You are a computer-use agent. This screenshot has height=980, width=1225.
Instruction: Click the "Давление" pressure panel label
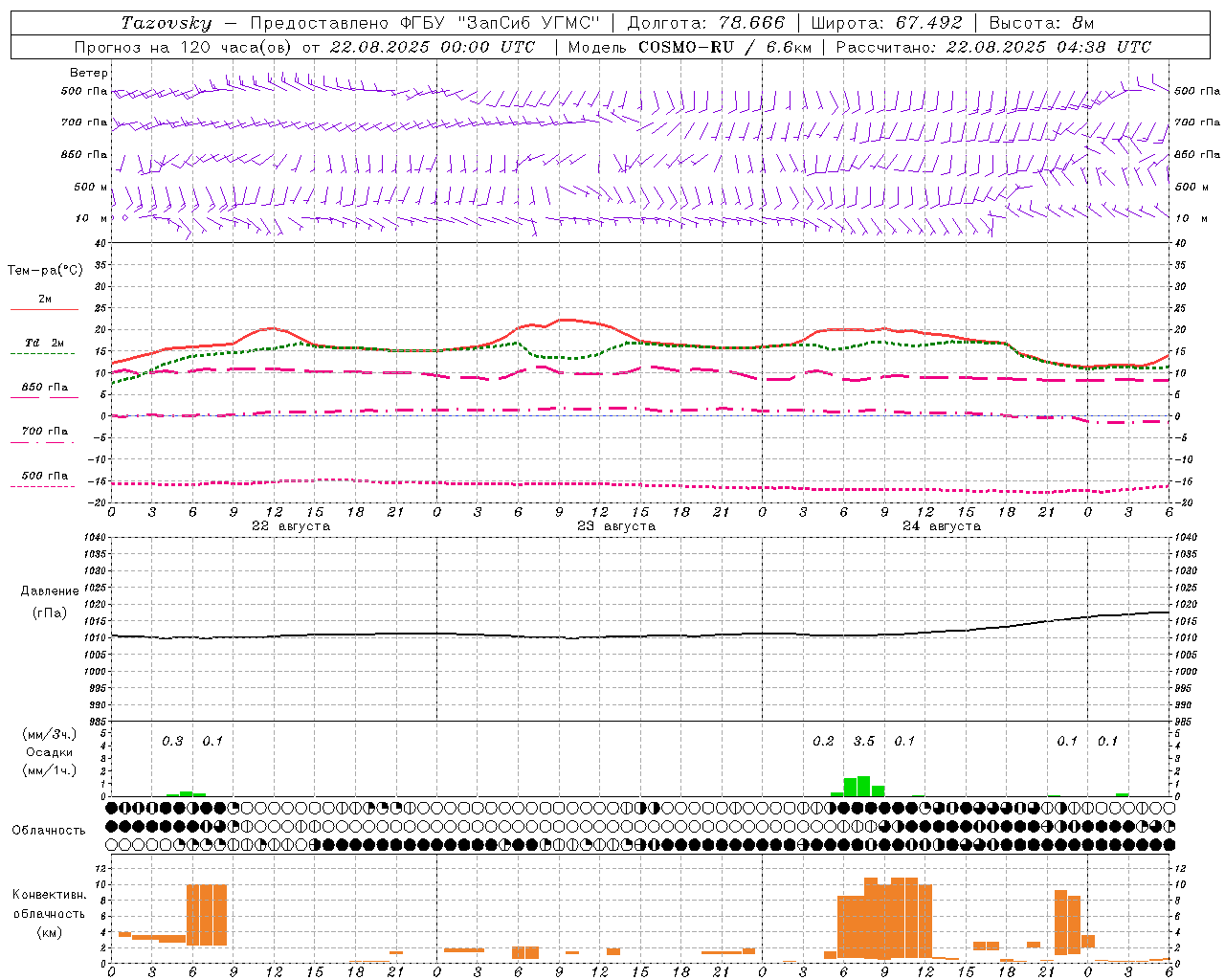(50, 591)
